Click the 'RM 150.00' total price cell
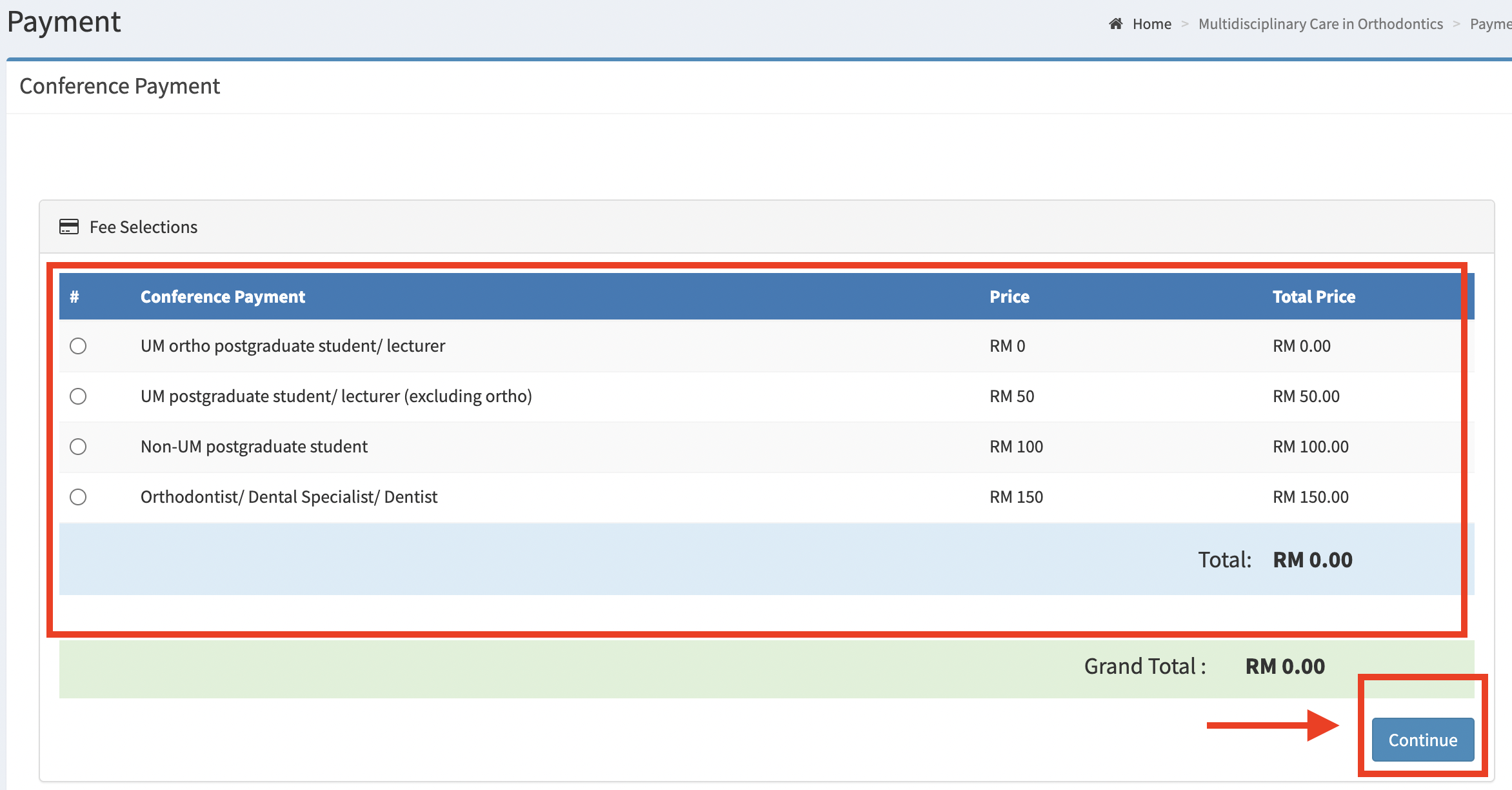The height and width of the screenshot is (790, 1512). point(1311,497)
